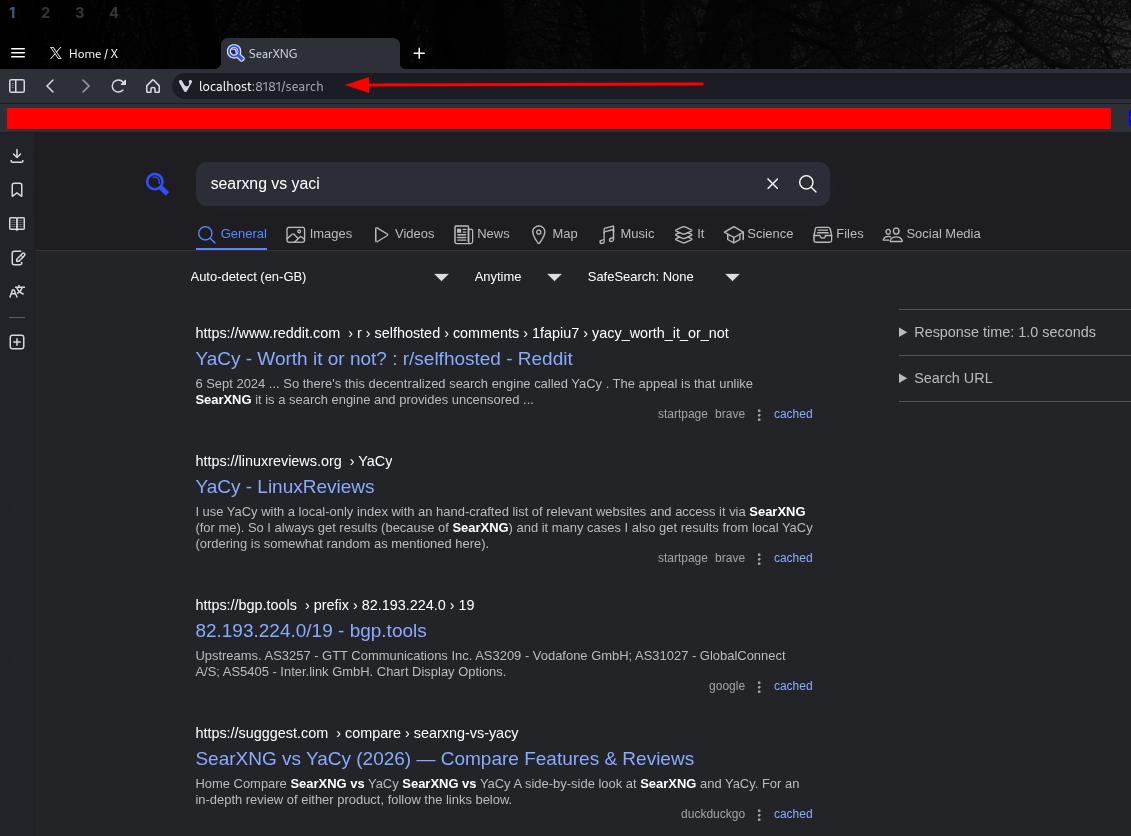The image size is (1131, 836).
Task: Open the SafeSearch level dropdown
Action: pos(663,277)
